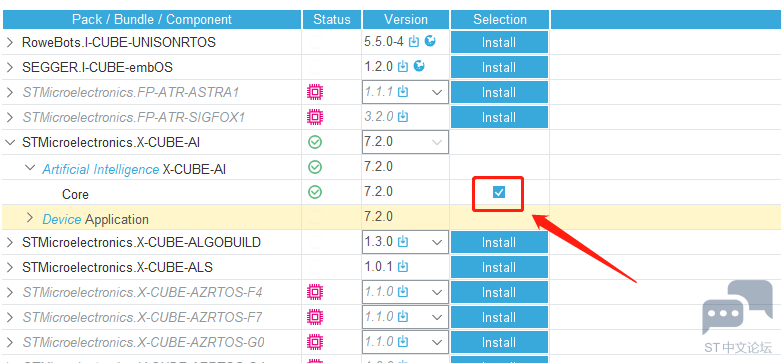Install the X-CUBE-AZRTOS-F7 pack
This screenshot has width=781, height=363.
tap(499, 317)
